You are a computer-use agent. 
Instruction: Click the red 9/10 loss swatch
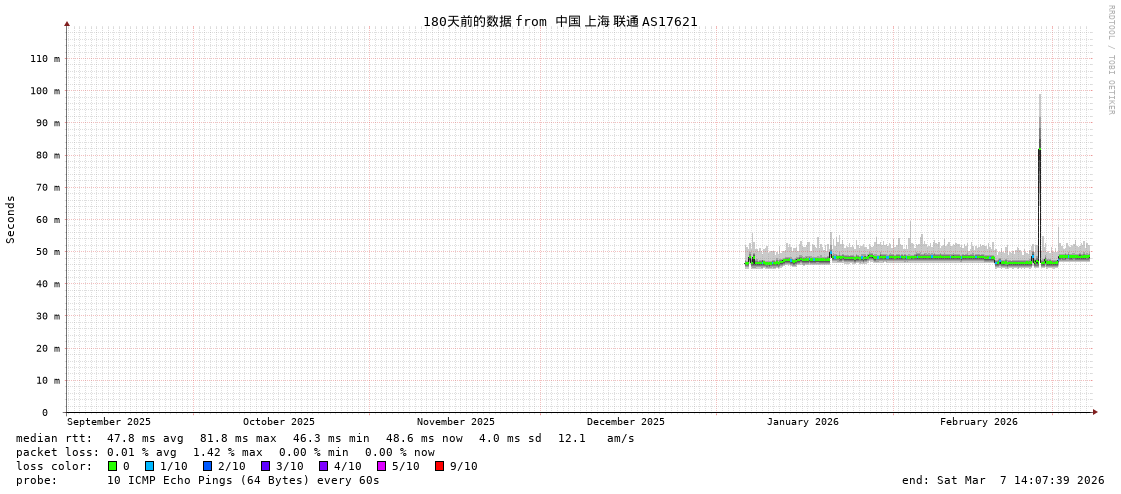click(439, 466)
